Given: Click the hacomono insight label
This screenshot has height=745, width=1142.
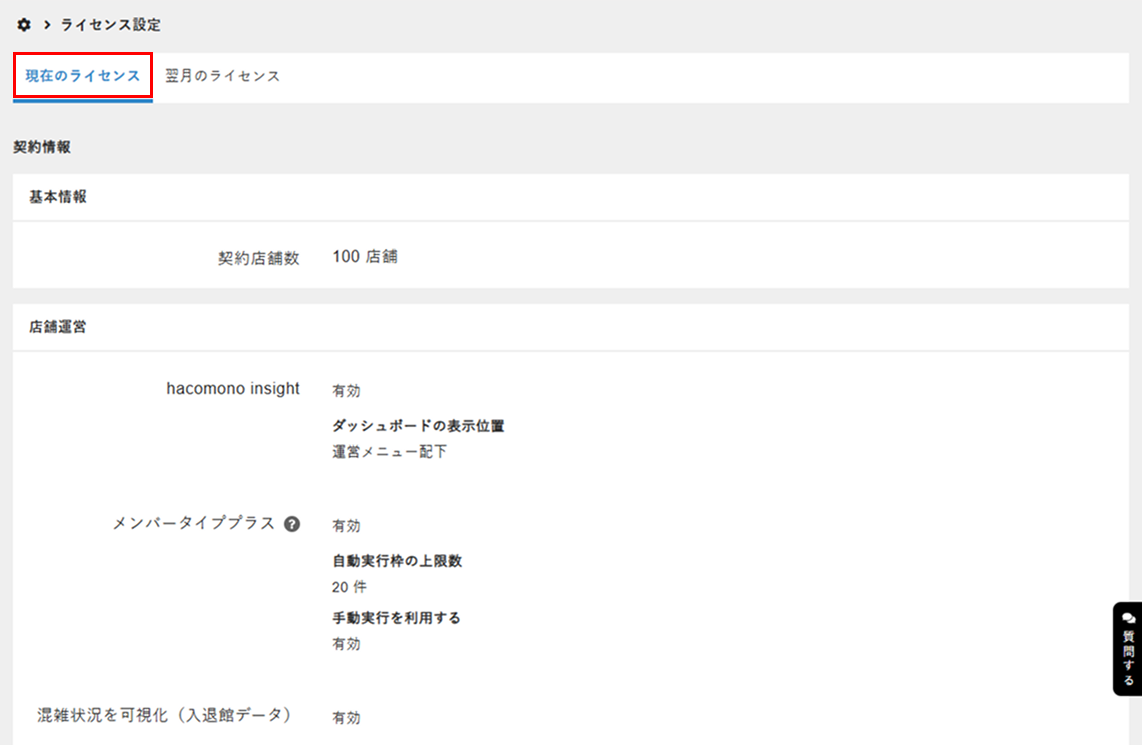Looking at the screenshot, I should 233,389.
